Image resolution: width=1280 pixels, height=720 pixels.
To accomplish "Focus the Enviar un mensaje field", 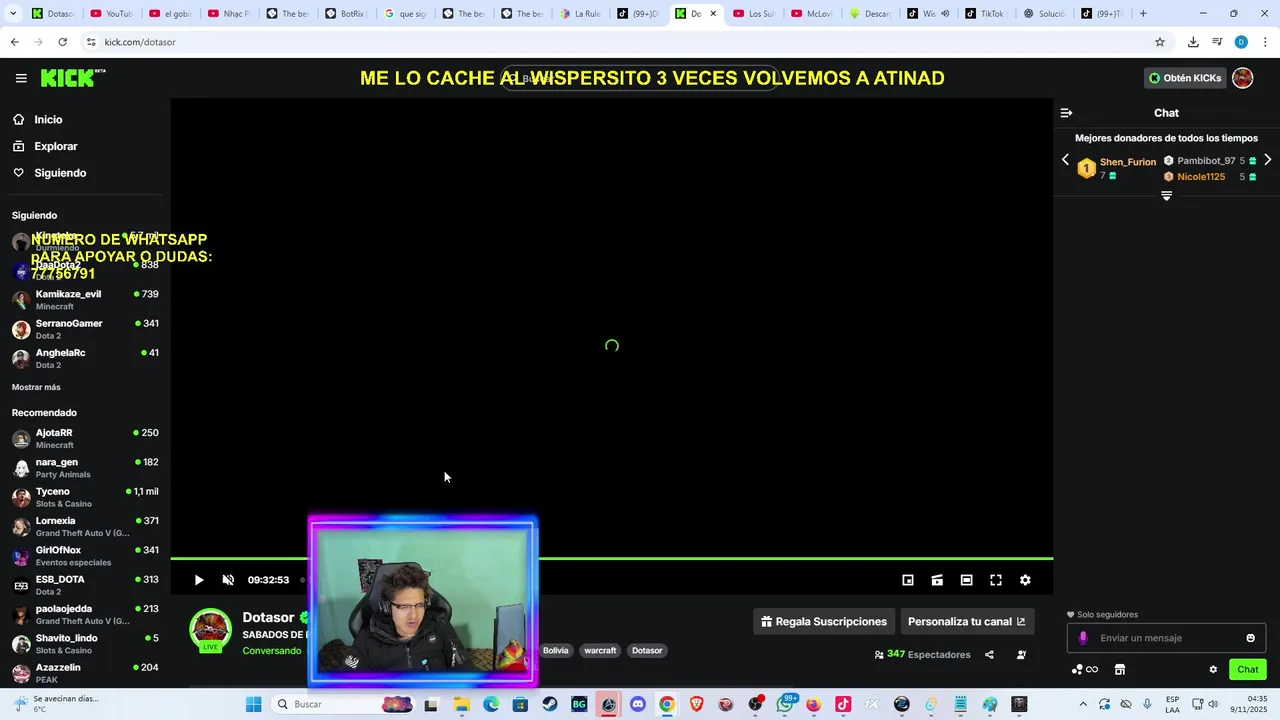I will 1166,638.
